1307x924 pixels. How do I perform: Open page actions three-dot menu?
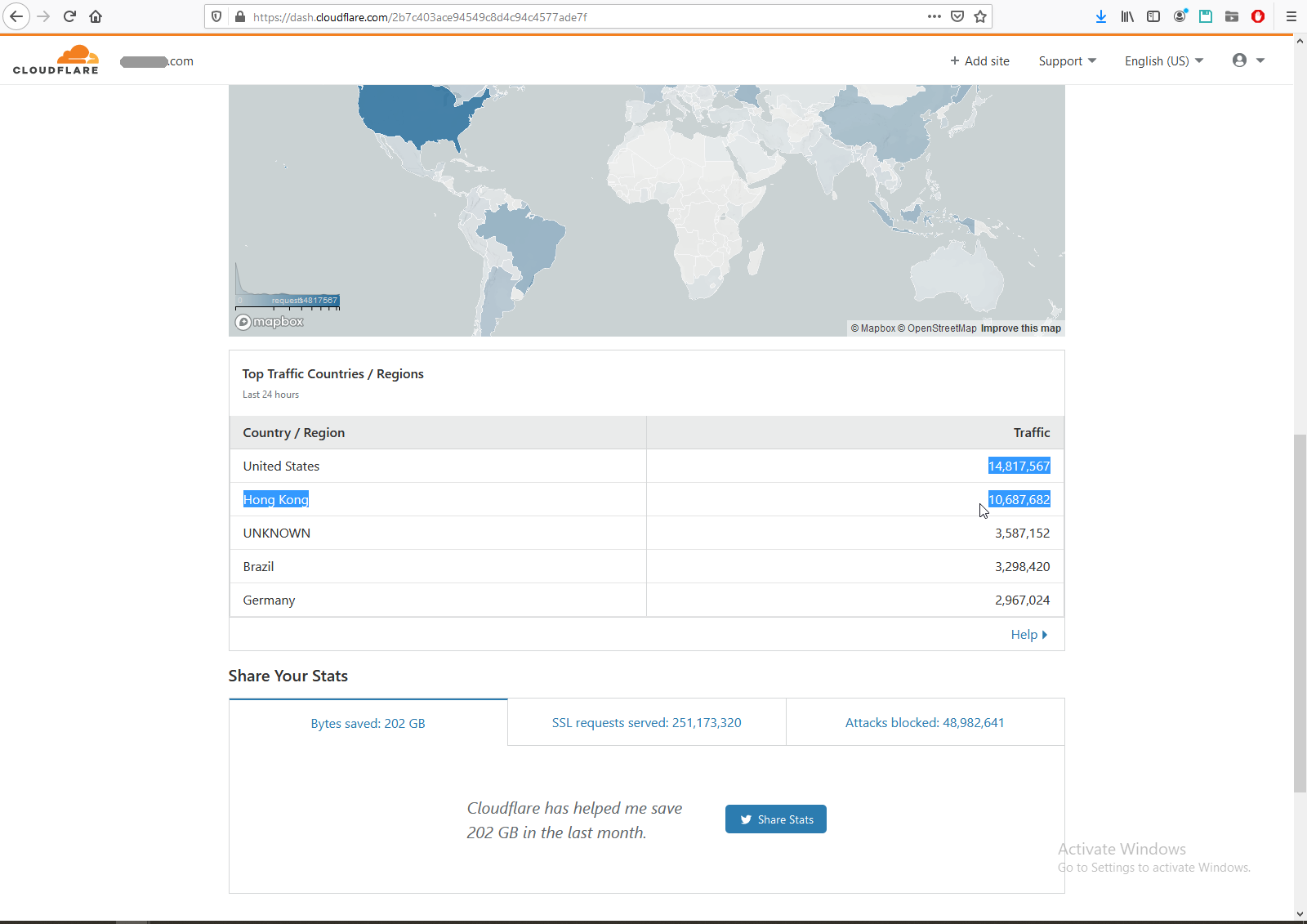[x=935, y=16]
